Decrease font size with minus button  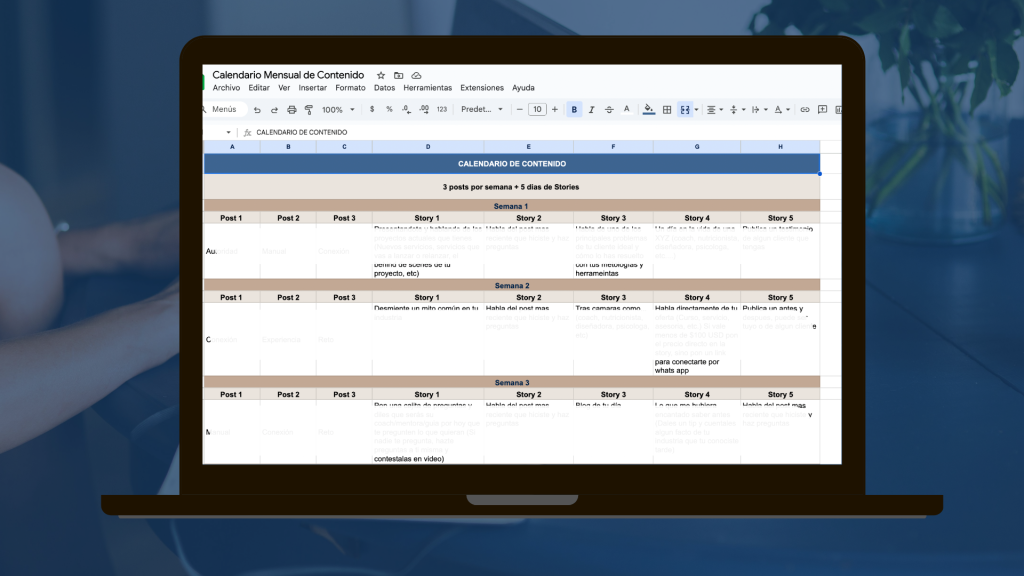[x=520, y=110]
